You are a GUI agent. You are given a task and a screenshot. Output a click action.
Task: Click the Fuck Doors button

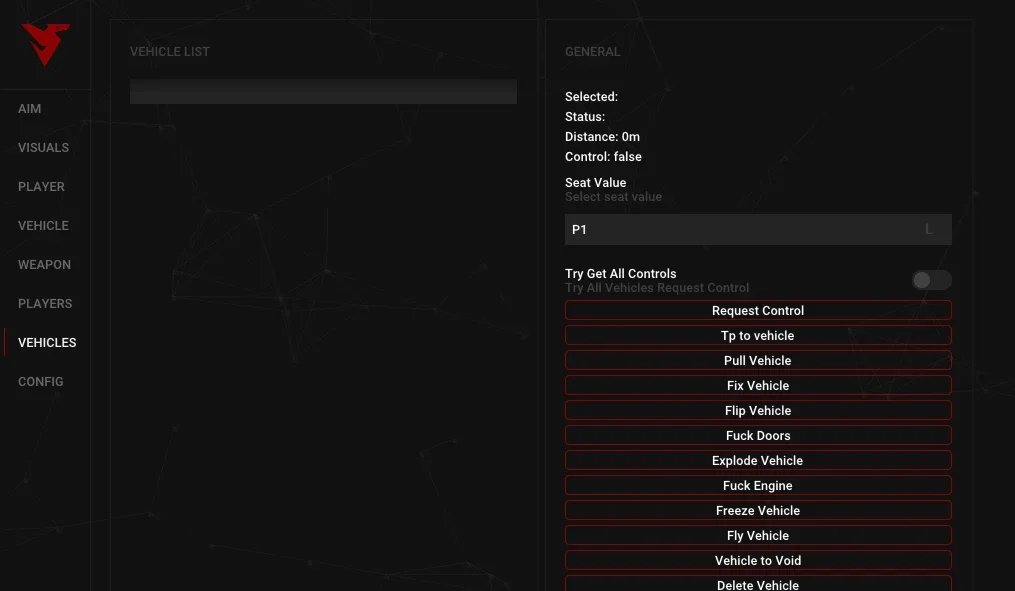(758, 435)
